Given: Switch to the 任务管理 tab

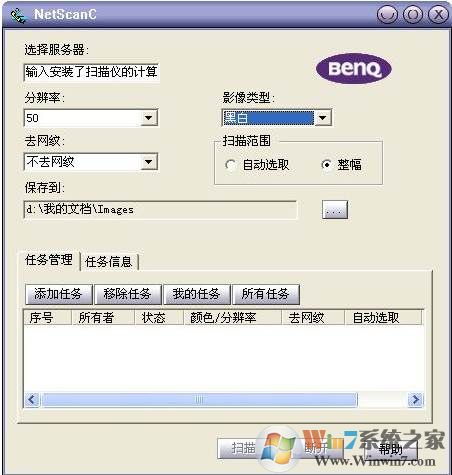Looking at the screenshot, I should coord(49,260).
